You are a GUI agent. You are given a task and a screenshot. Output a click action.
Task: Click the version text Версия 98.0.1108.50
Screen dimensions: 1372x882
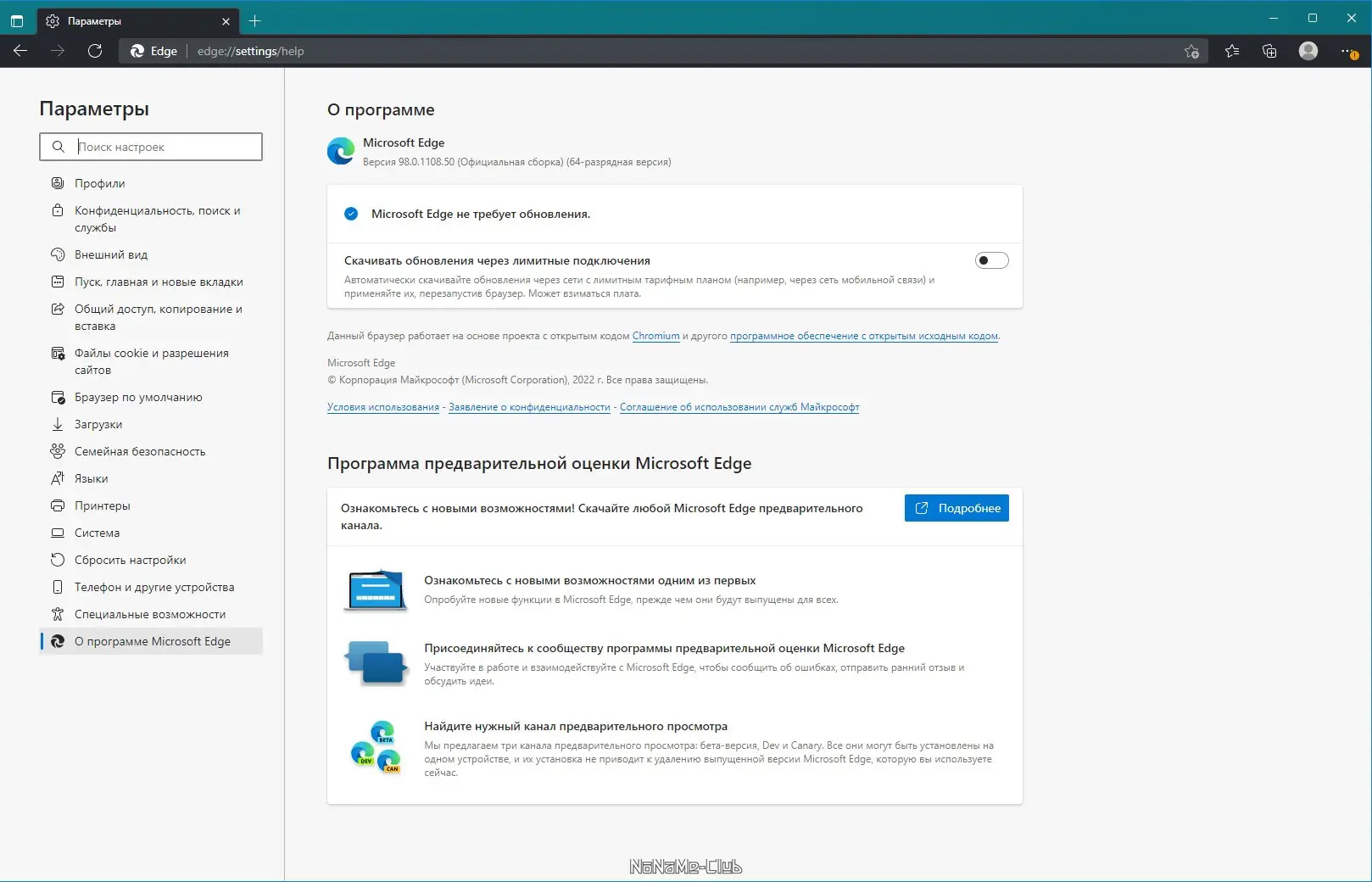[409, 162]
